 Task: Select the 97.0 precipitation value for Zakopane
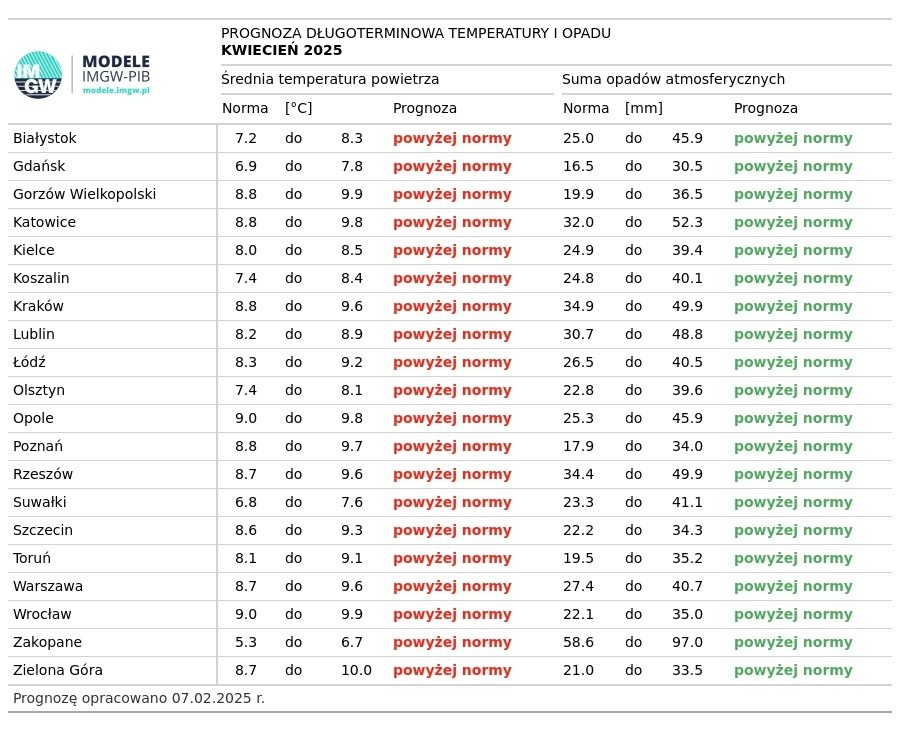tap(687, 642)
